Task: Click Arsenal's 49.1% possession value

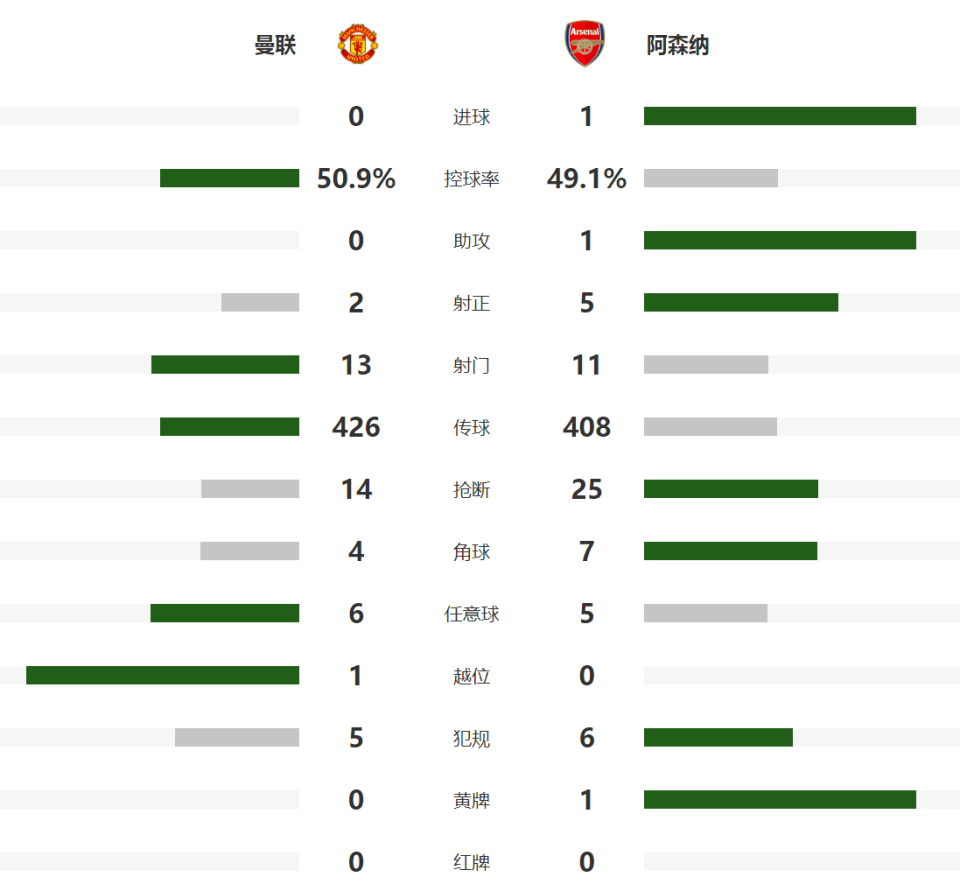Action: tap(587, 178)
